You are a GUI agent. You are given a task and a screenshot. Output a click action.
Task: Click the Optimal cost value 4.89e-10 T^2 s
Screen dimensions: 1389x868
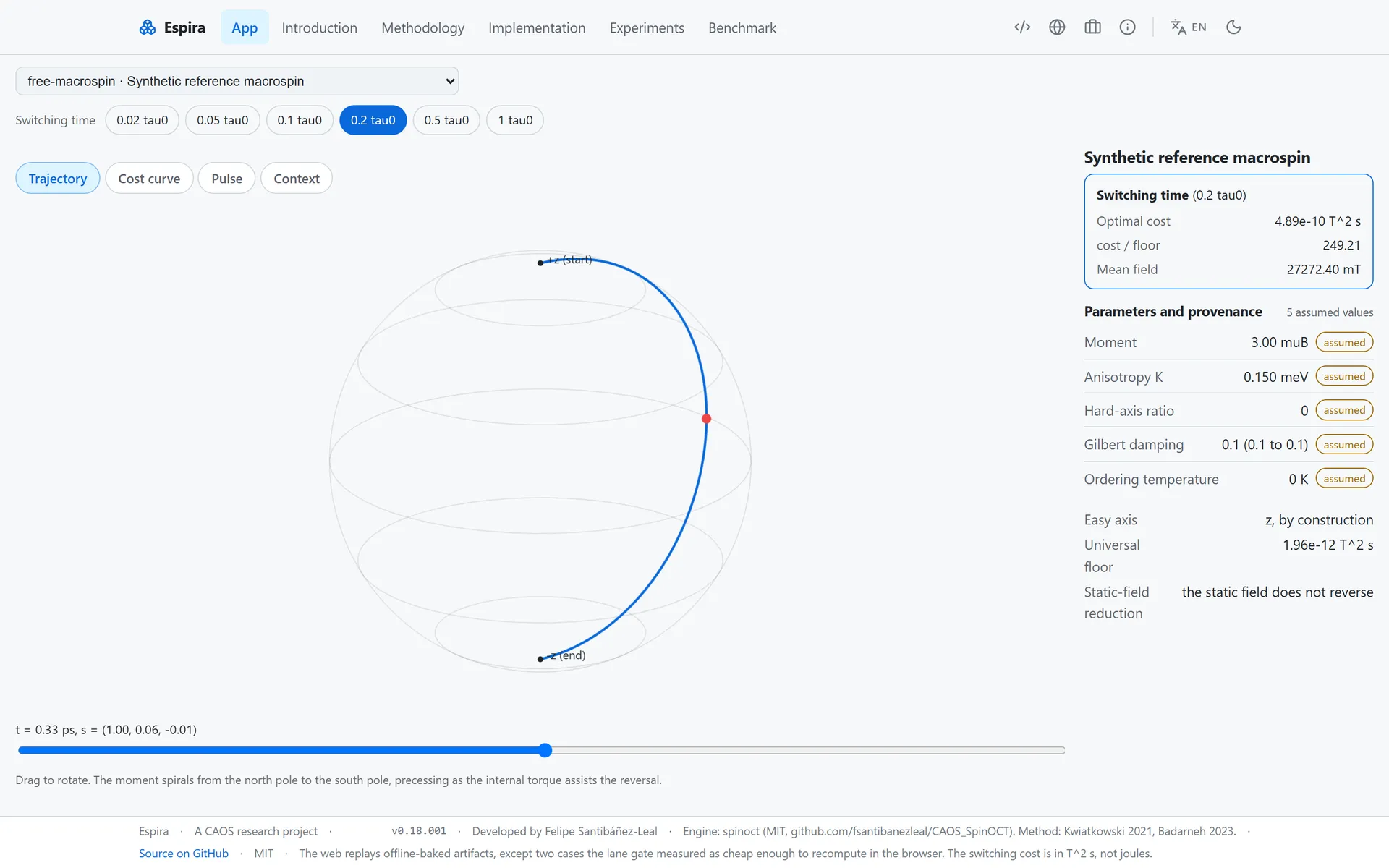pos(1317,221)
